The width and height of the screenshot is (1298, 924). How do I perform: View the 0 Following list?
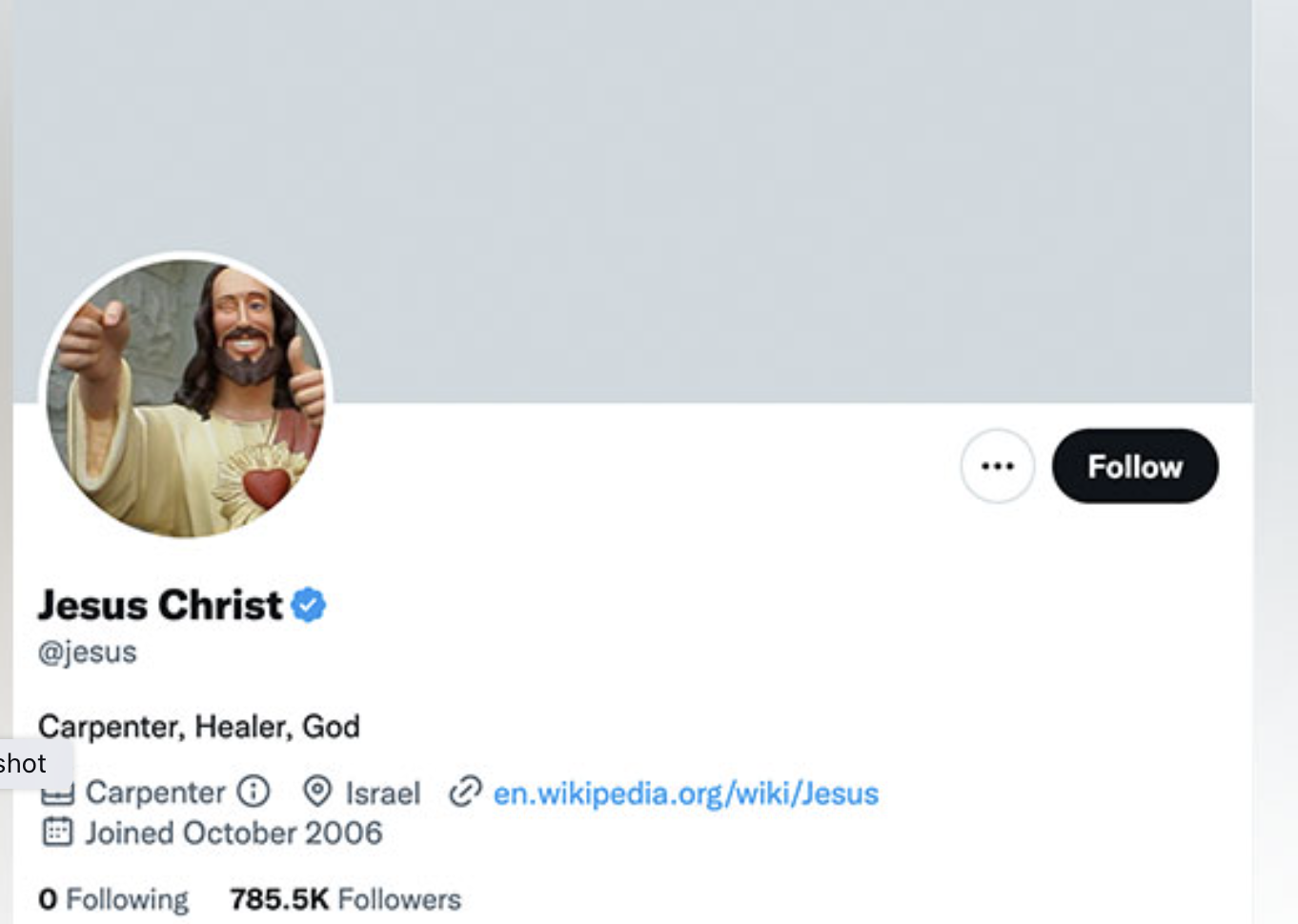pos(113,898)
